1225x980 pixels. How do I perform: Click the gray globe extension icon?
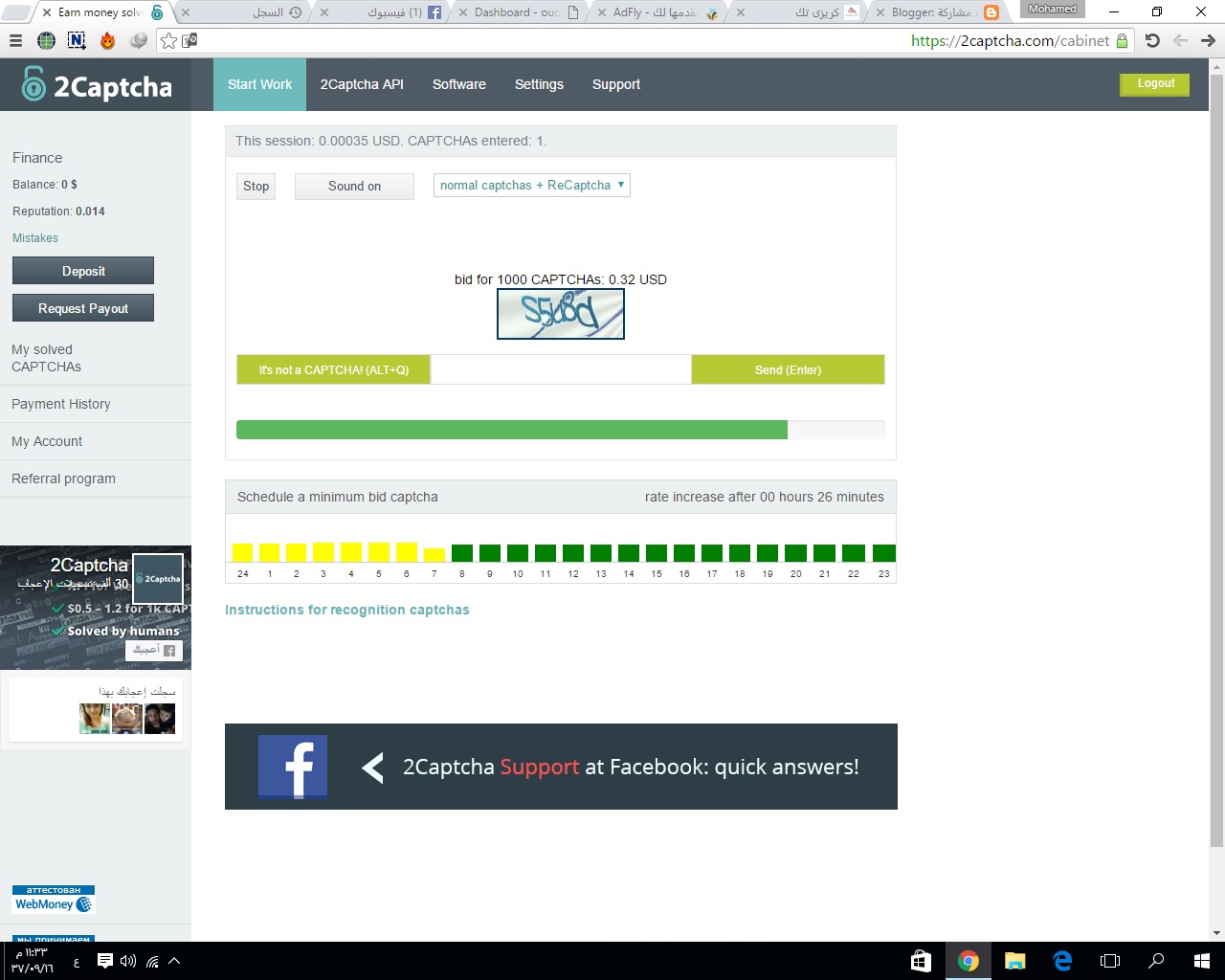click(139, 41)
